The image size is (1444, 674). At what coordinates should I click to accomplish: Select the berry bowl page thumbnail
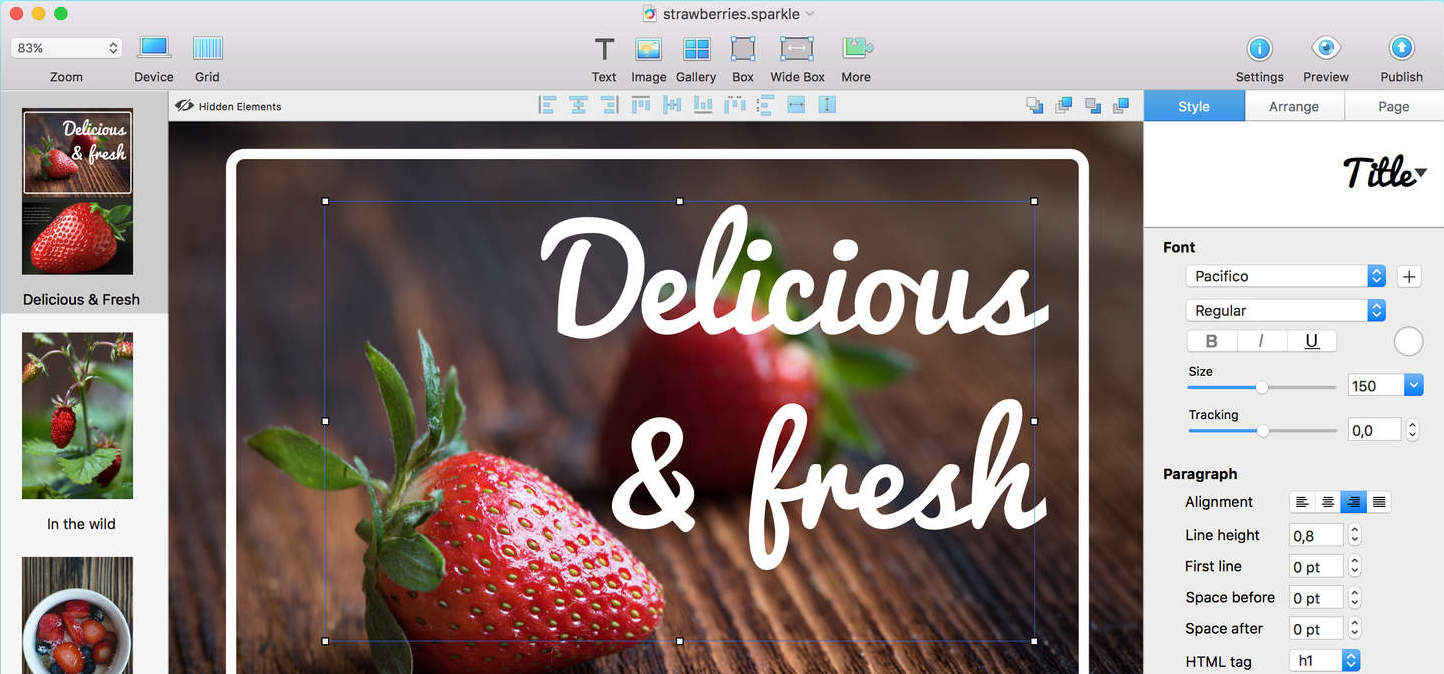click(78, 615)
